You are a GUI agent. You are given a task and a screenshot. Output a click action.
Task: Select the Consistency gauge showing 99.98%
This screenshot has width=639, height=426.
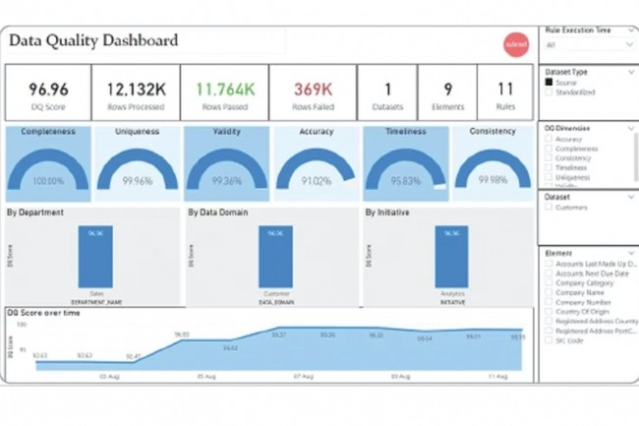pos(493,164)
